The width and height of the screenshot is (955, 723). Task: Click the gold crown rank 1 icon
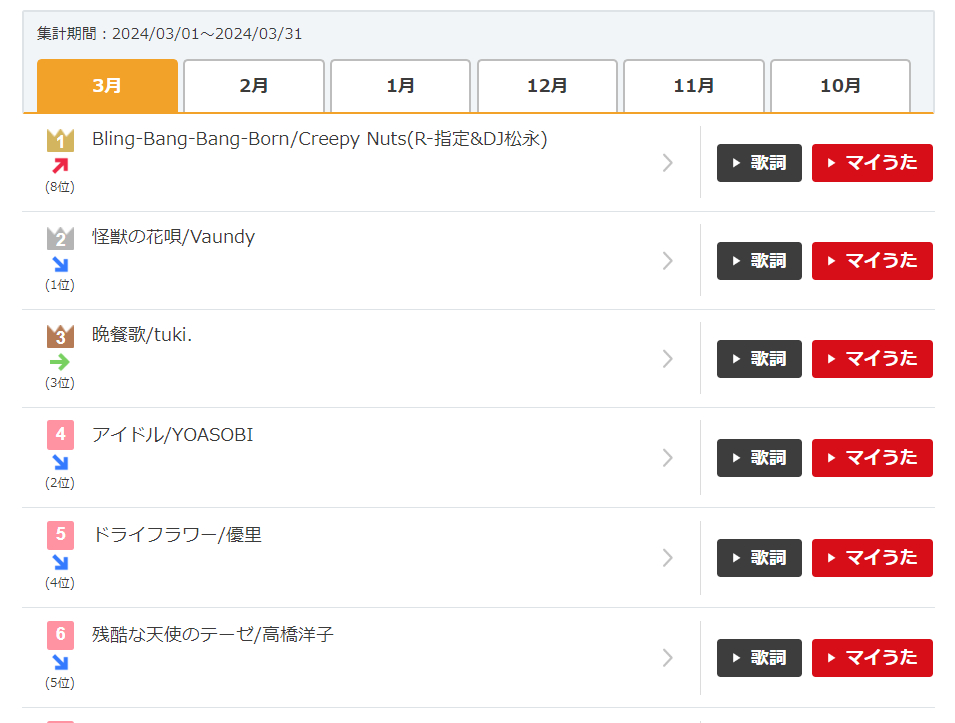[x=60, y=140]
